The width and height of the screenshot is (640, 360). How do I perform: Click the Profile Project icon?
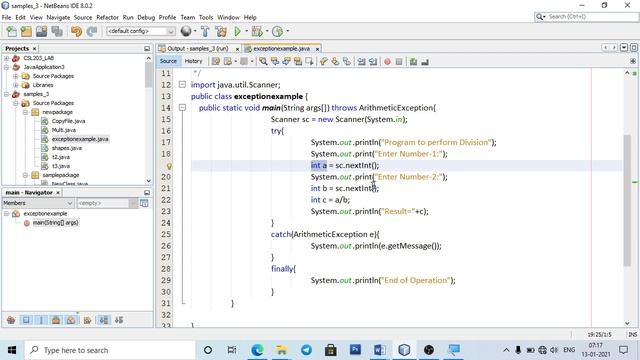click(277, 31)
